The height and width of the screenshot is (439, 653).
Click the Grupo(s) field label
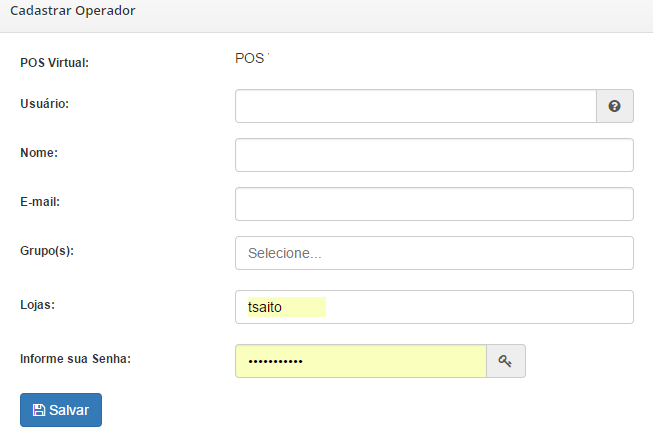pos(47,250)
